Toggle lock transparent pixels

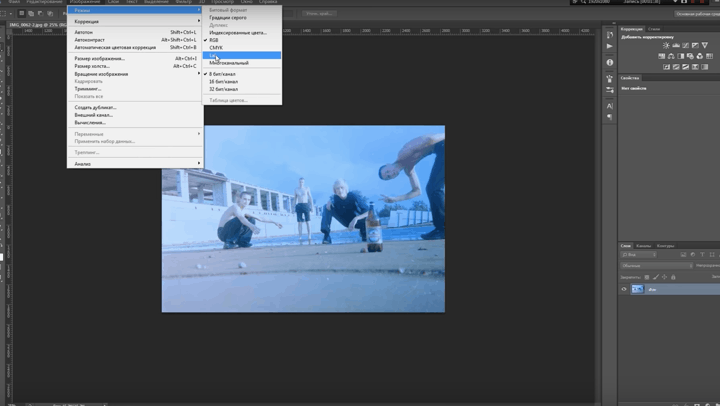click(x=647, y=277)
